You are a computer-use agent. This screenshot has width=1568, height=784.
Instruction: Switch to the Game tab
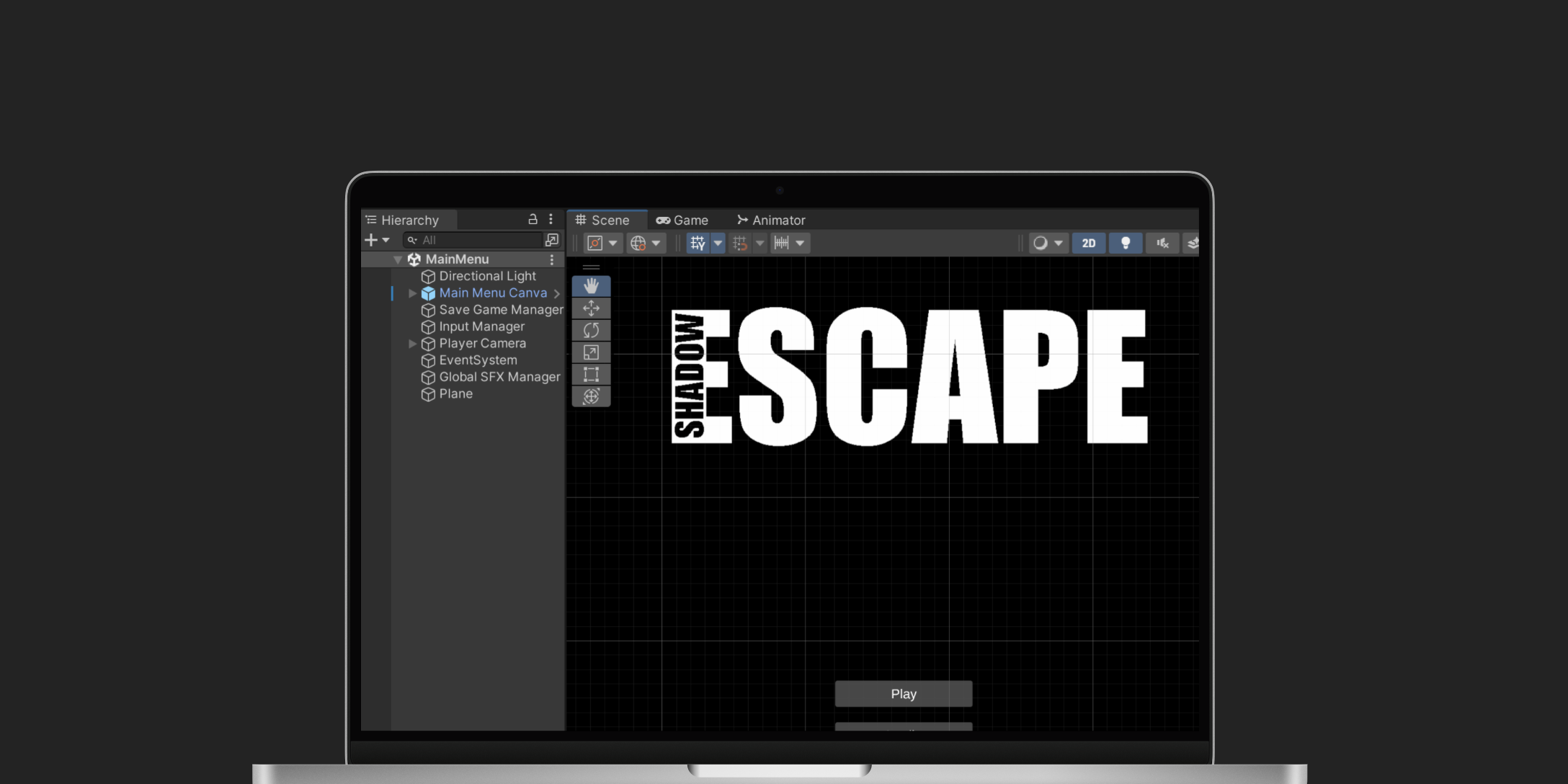[x=682, y=220]
